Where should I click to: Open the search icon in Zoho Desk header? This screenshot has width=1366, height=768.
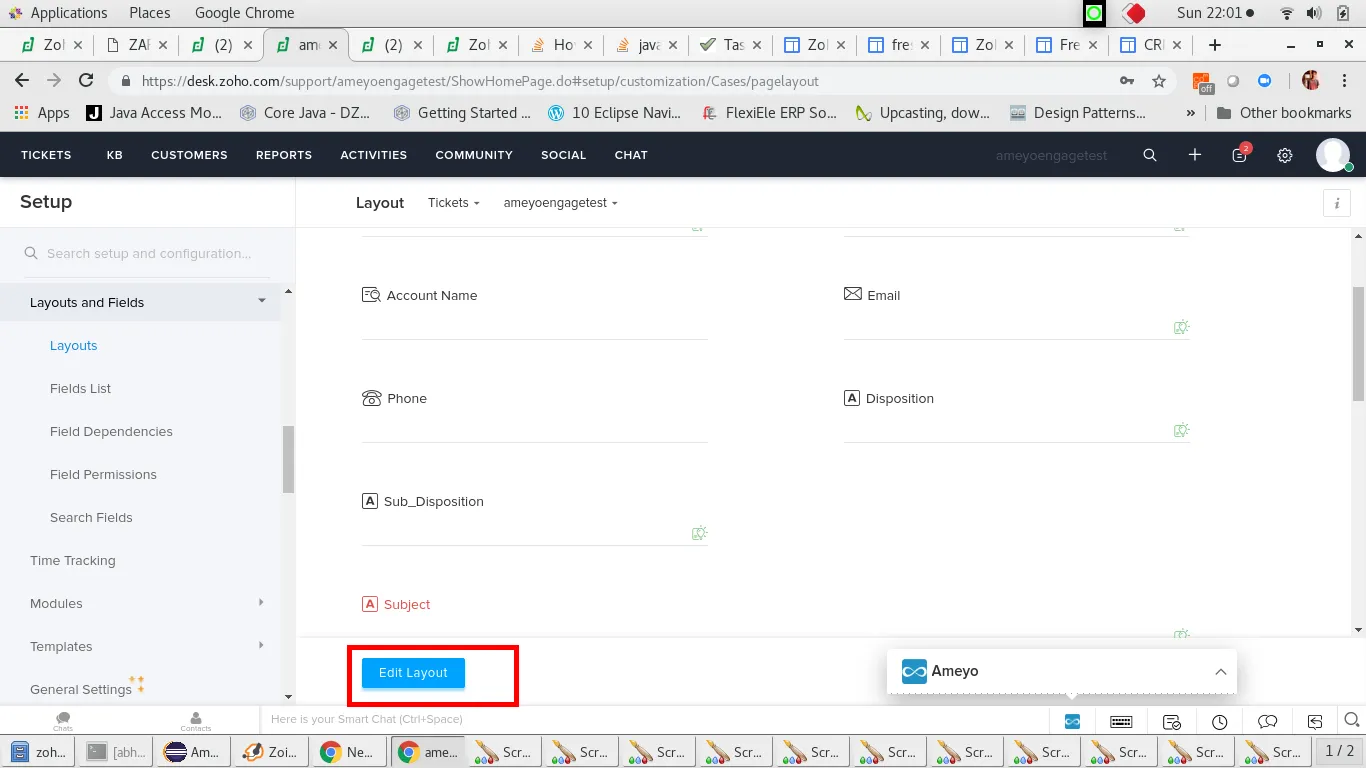(1150, 155)
